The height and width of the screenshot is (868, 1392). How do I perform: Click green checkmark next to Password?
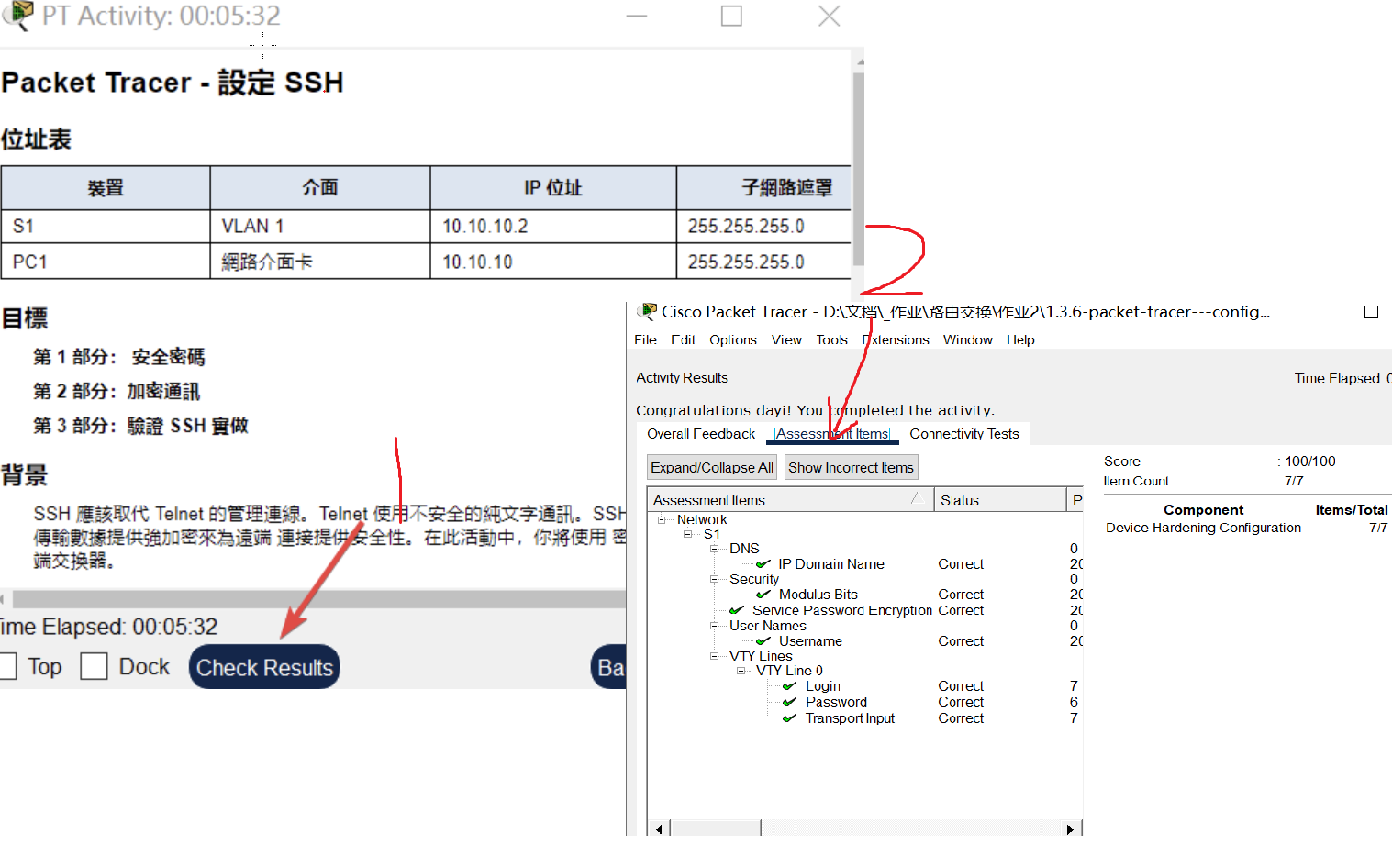click(x=789, y=702)
